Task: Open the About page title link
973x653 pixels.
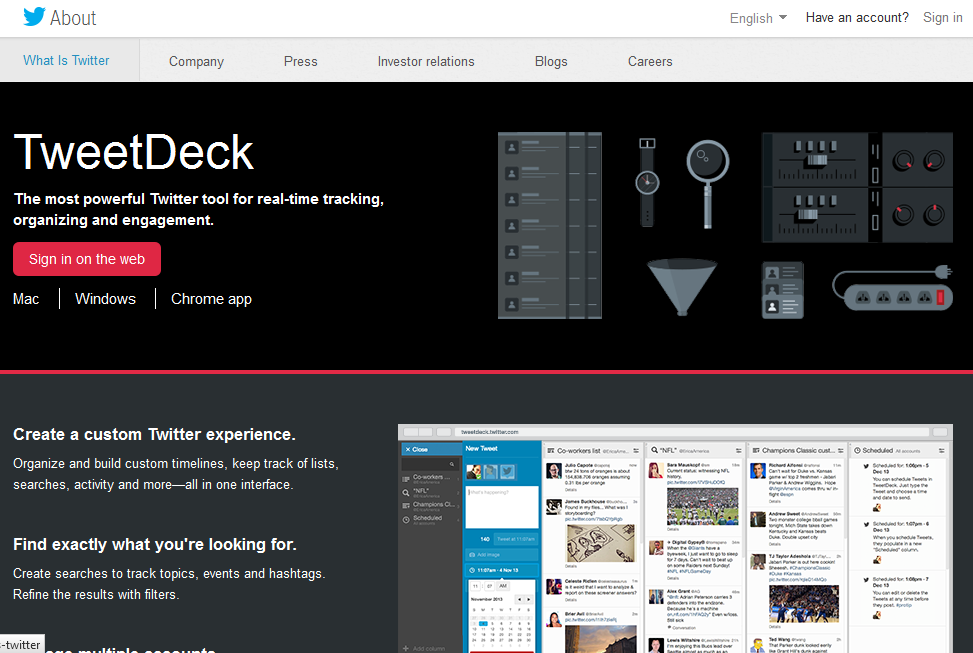Action: 73,18
